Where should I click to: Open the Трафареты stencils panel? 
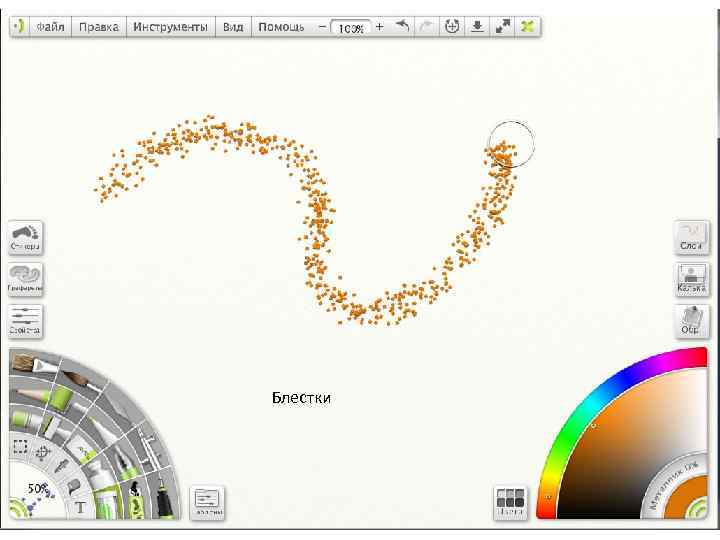pyautogui.click(x=25, y=279)
